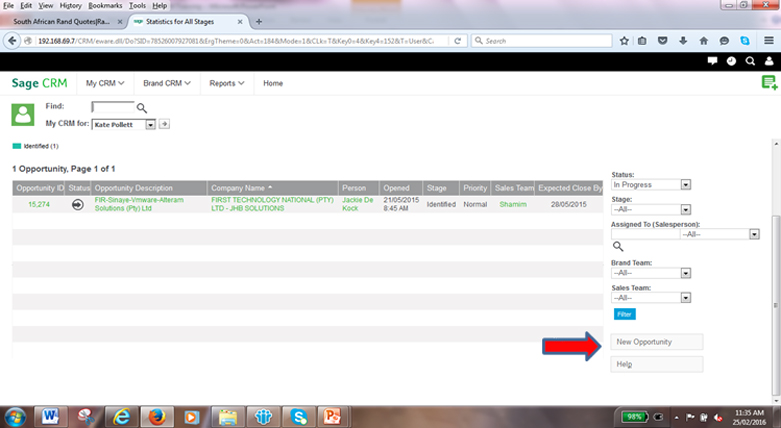
Task: Open Word from the taskbar
Action: coord(50,416)
